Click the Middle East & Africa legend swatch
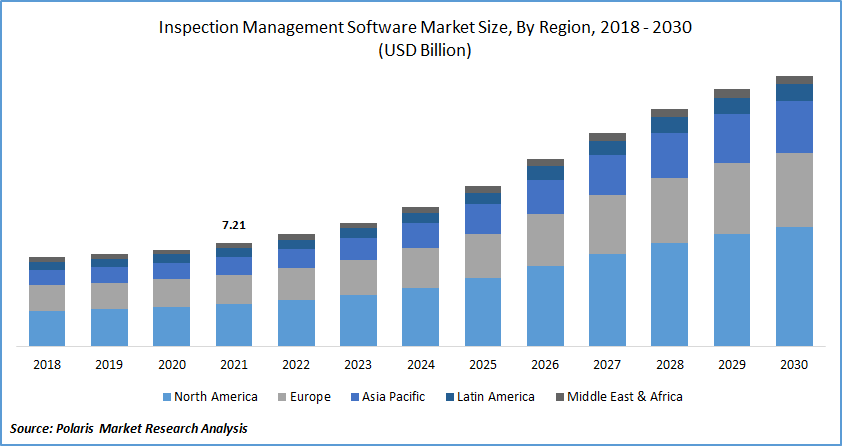 click(x=560, y=397)
